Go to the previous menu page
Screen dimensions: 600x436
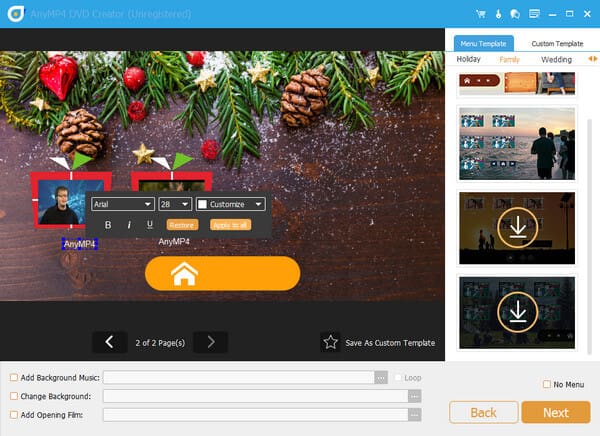[109, 342]
